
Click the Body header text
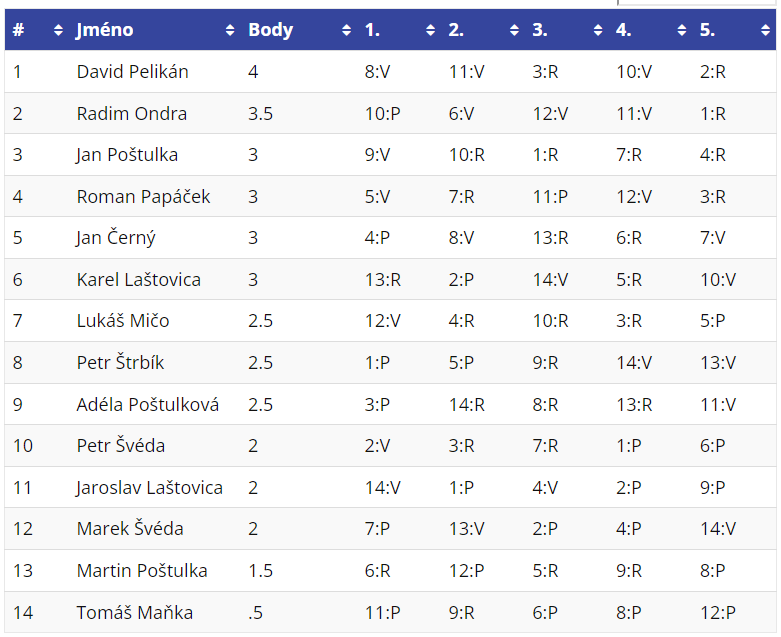[x=270, y=30]
